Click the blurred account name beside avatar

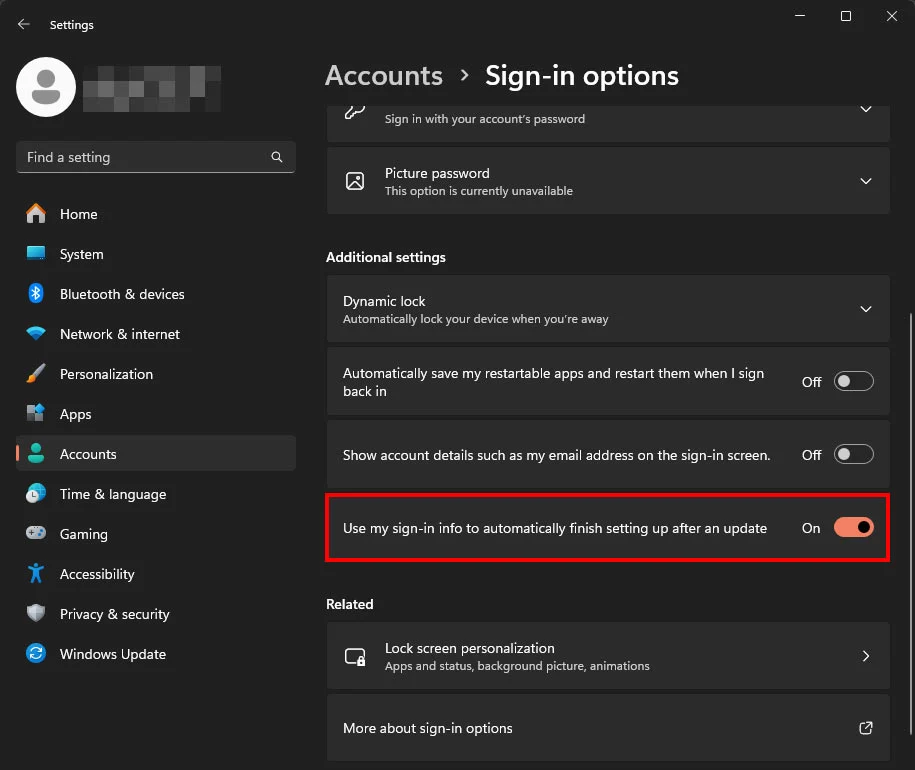(x=152, y=88)
